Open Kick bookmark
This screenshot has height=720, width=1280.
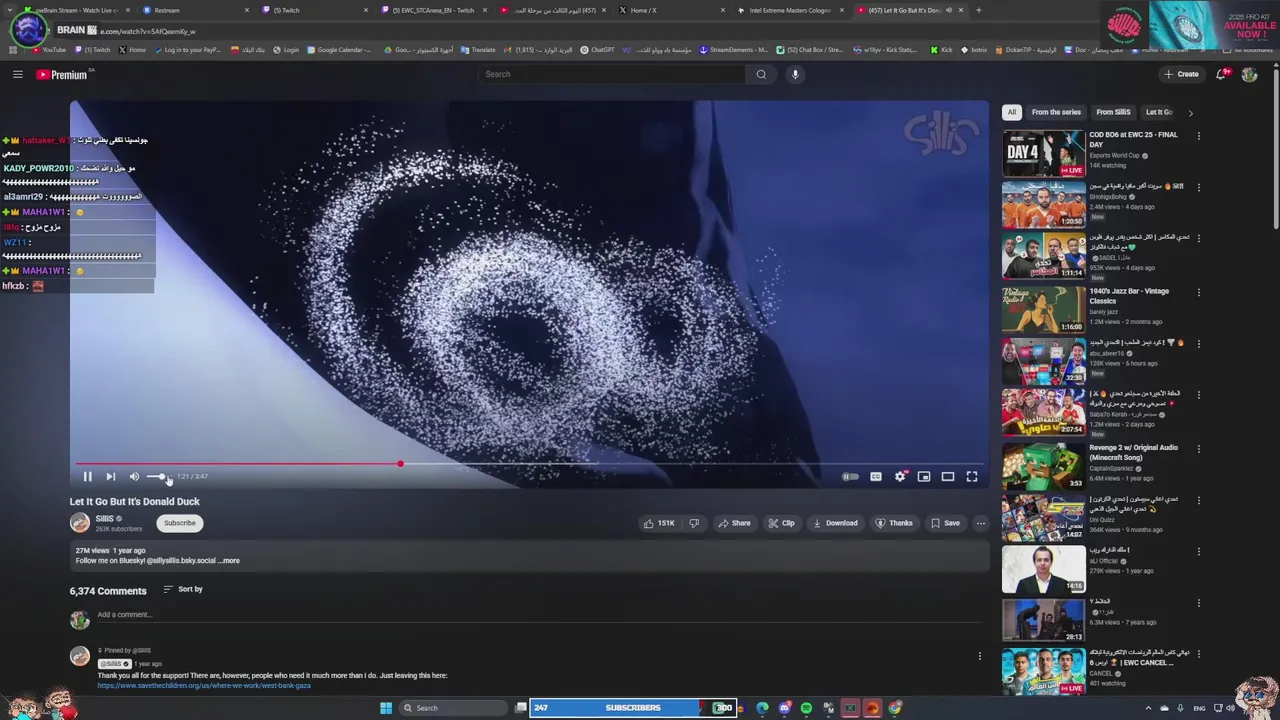coord(941,50)
